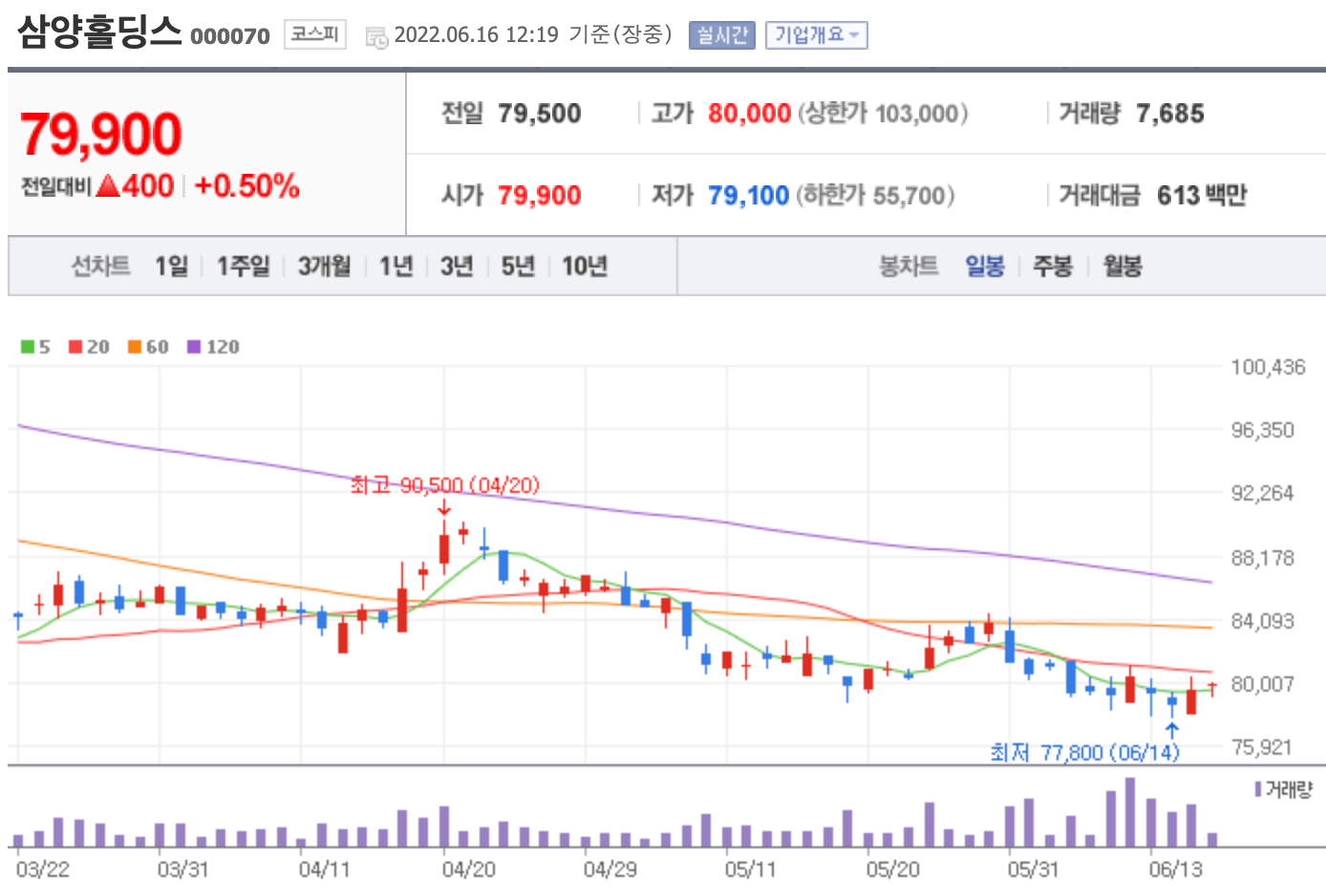
Task: Switch to the 월봉 monthly candle chart
Action: click(1123, 266)
